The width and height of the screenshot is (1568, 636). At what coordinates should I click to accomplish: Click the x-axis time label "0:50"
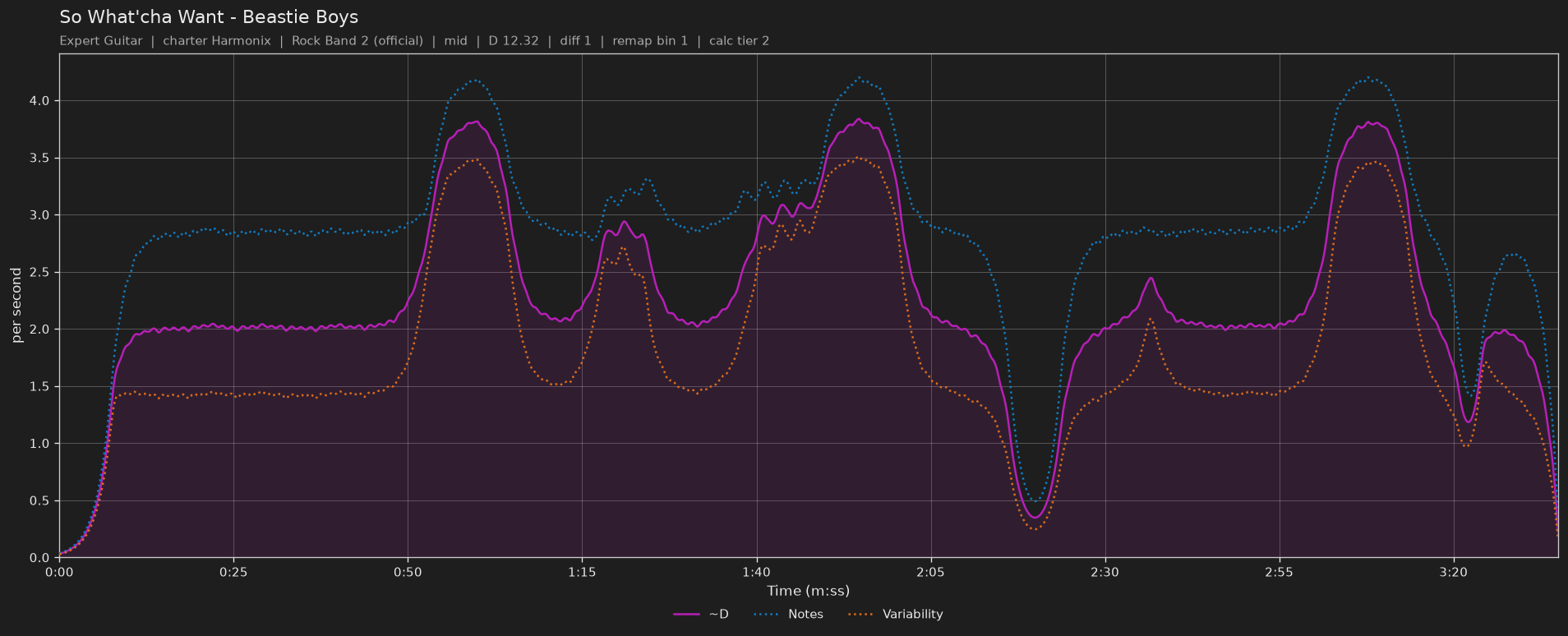click(x=408, y=573)
